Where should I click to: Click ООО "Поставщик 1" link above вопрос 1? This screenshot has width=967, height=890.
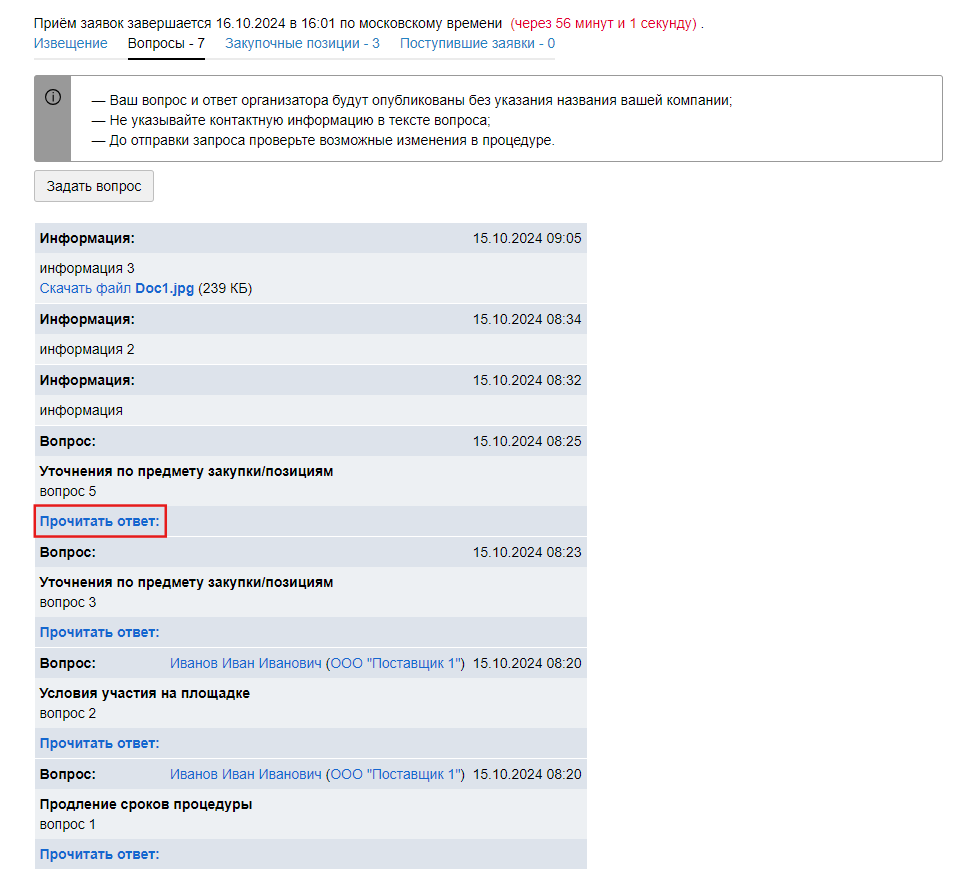tap(395, 774)
